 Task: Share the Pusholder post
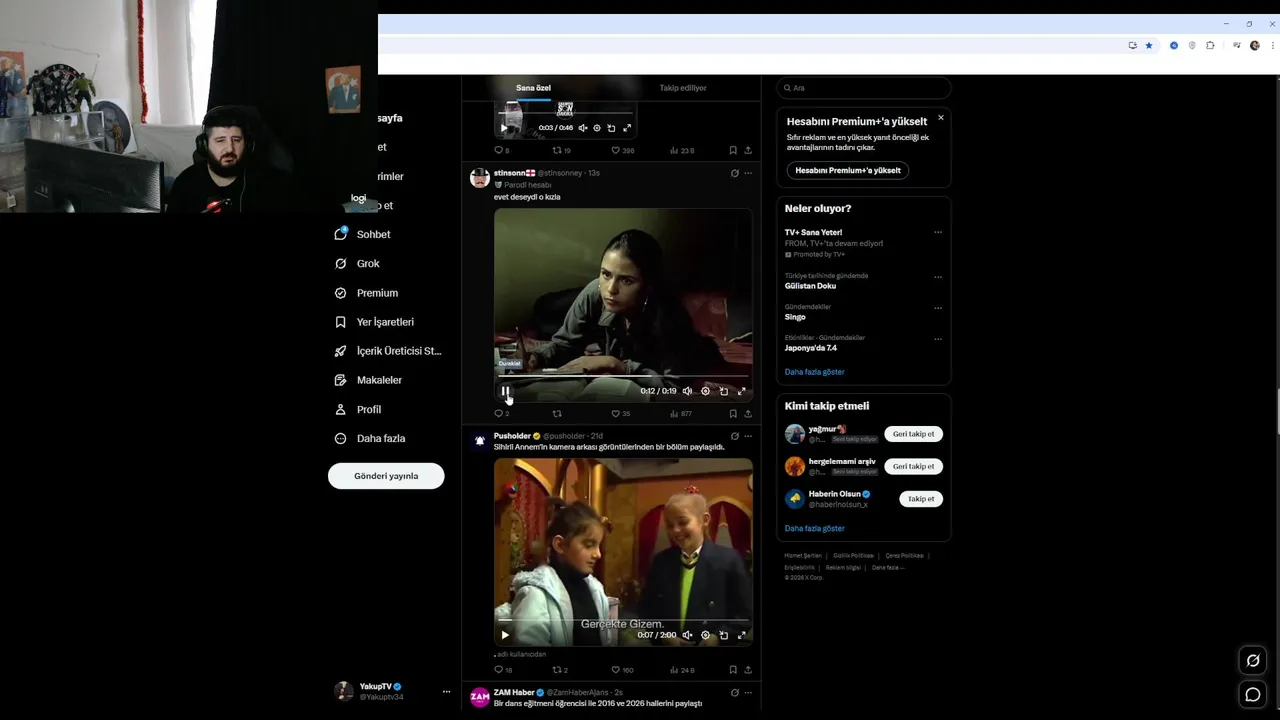click(x=748, y=670)
